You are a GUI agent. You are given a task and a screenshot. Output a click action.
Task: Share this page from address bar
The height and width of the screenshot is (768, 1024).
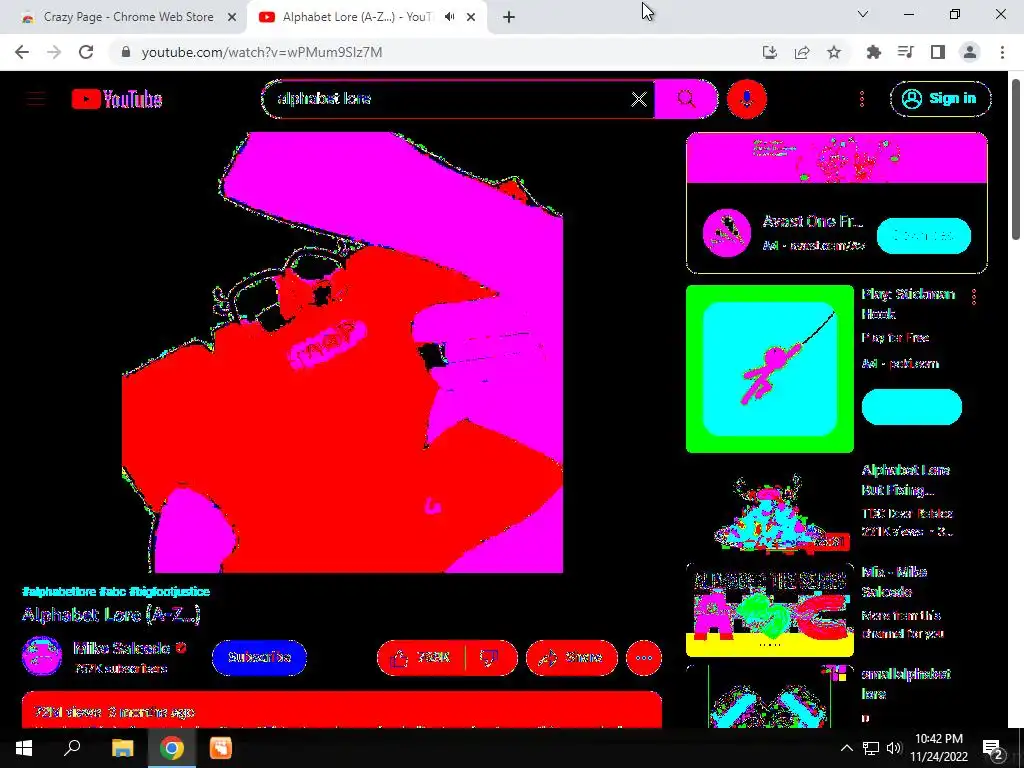(x=802, y=52)
